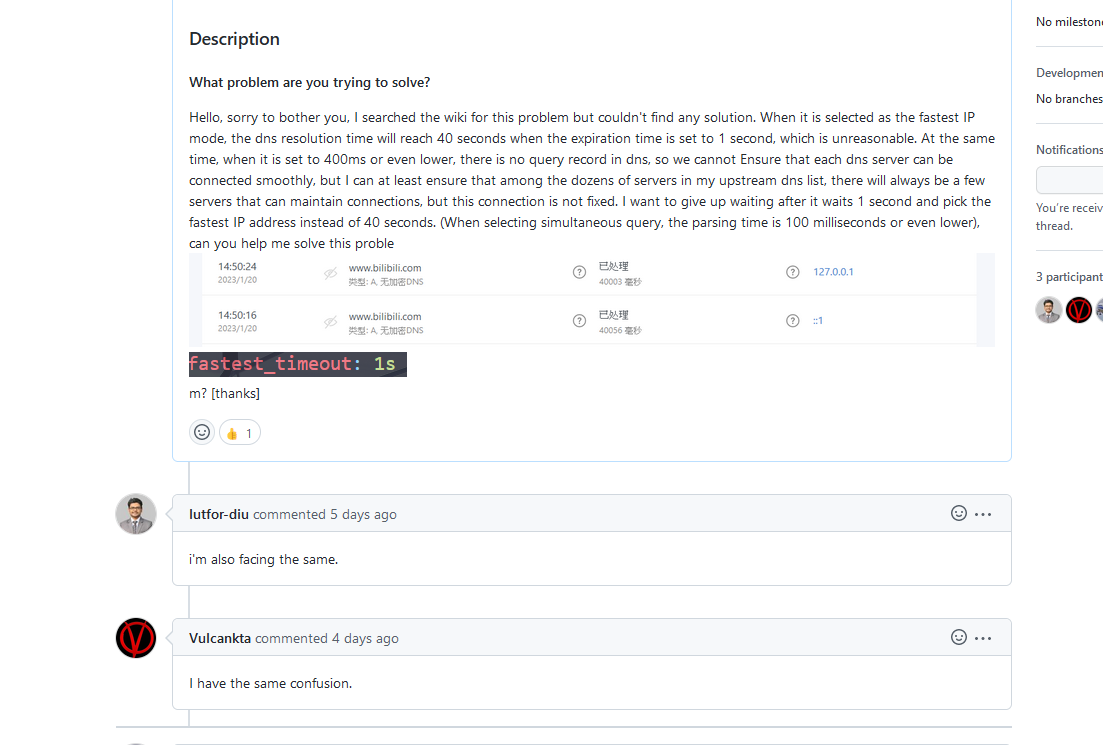Click the 14:50:16 timestamp in the log
The height and width of the screenshot is (745, 1103).
(237, 315)
